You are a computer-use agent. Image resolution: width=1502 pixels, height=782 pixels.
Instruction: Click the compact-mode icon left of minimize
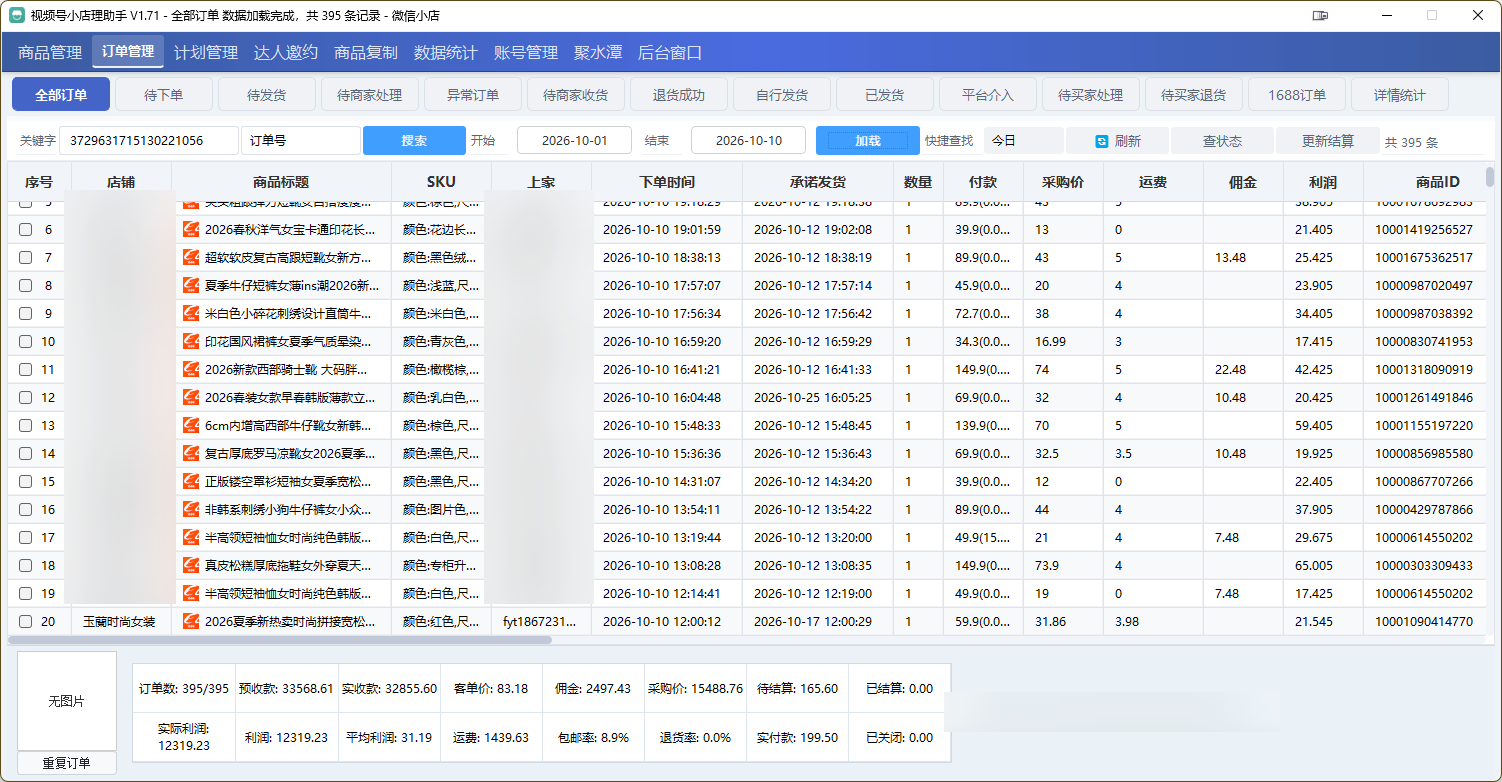1320,15
